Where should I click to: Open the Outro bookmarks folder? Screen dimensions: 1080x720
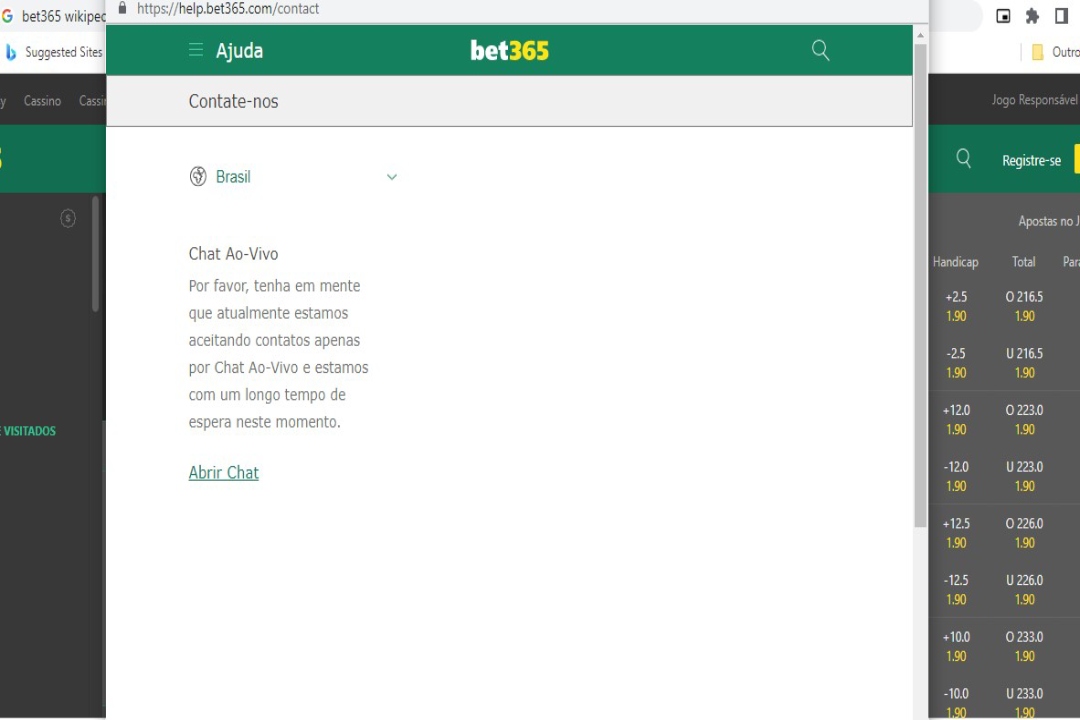click(x=1055, y=51)
